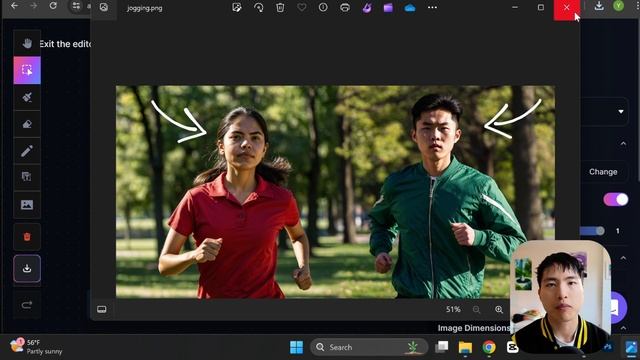Click the jogging photo in the Photos viewer

pos(335,191)
